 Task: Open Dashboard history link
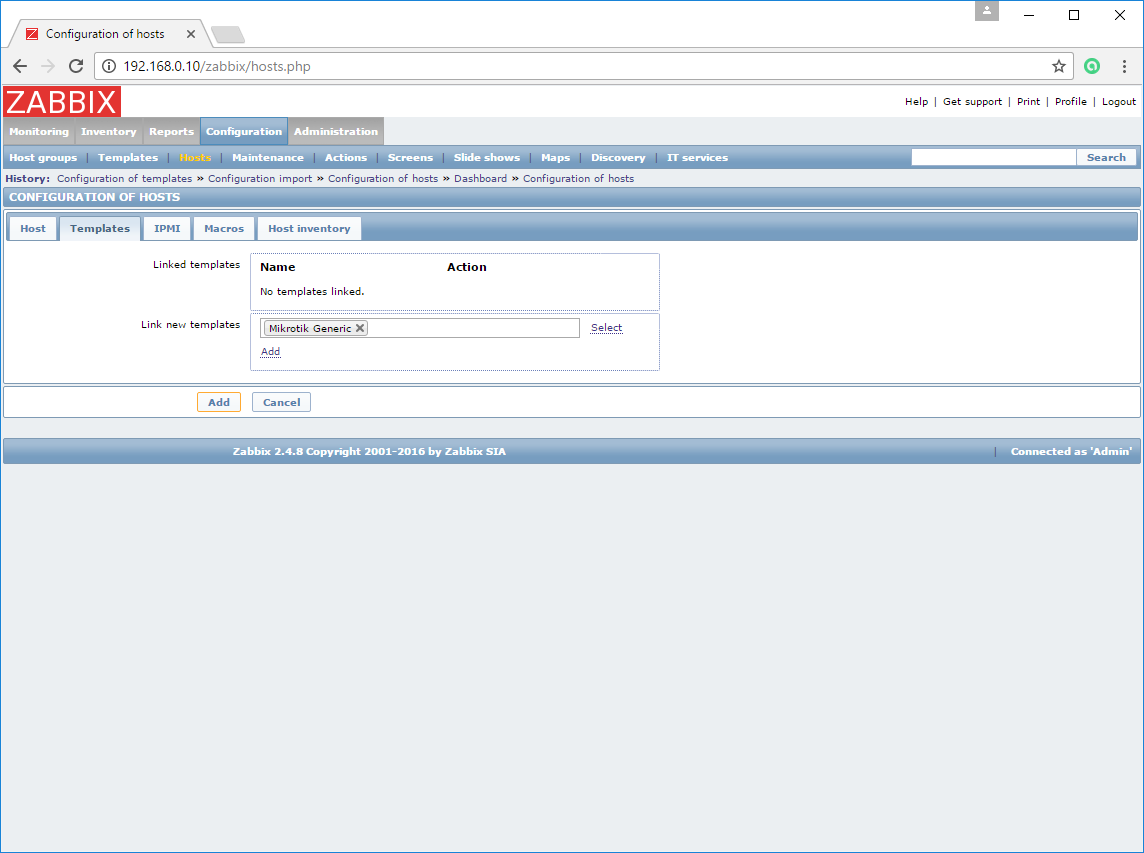(x=480, y=179)
